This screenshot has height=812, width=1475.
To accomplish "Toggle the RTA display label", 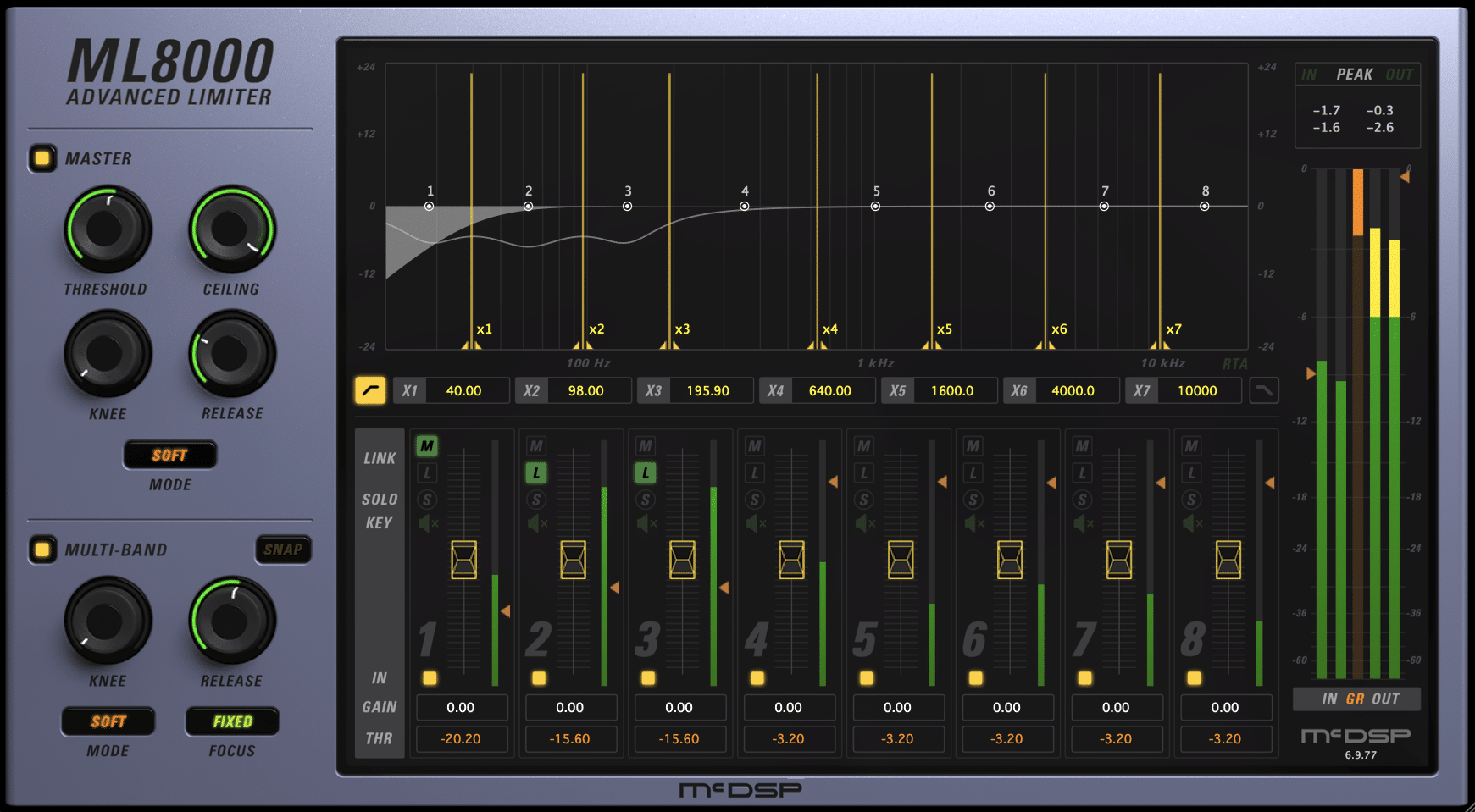I will 1234,363.
